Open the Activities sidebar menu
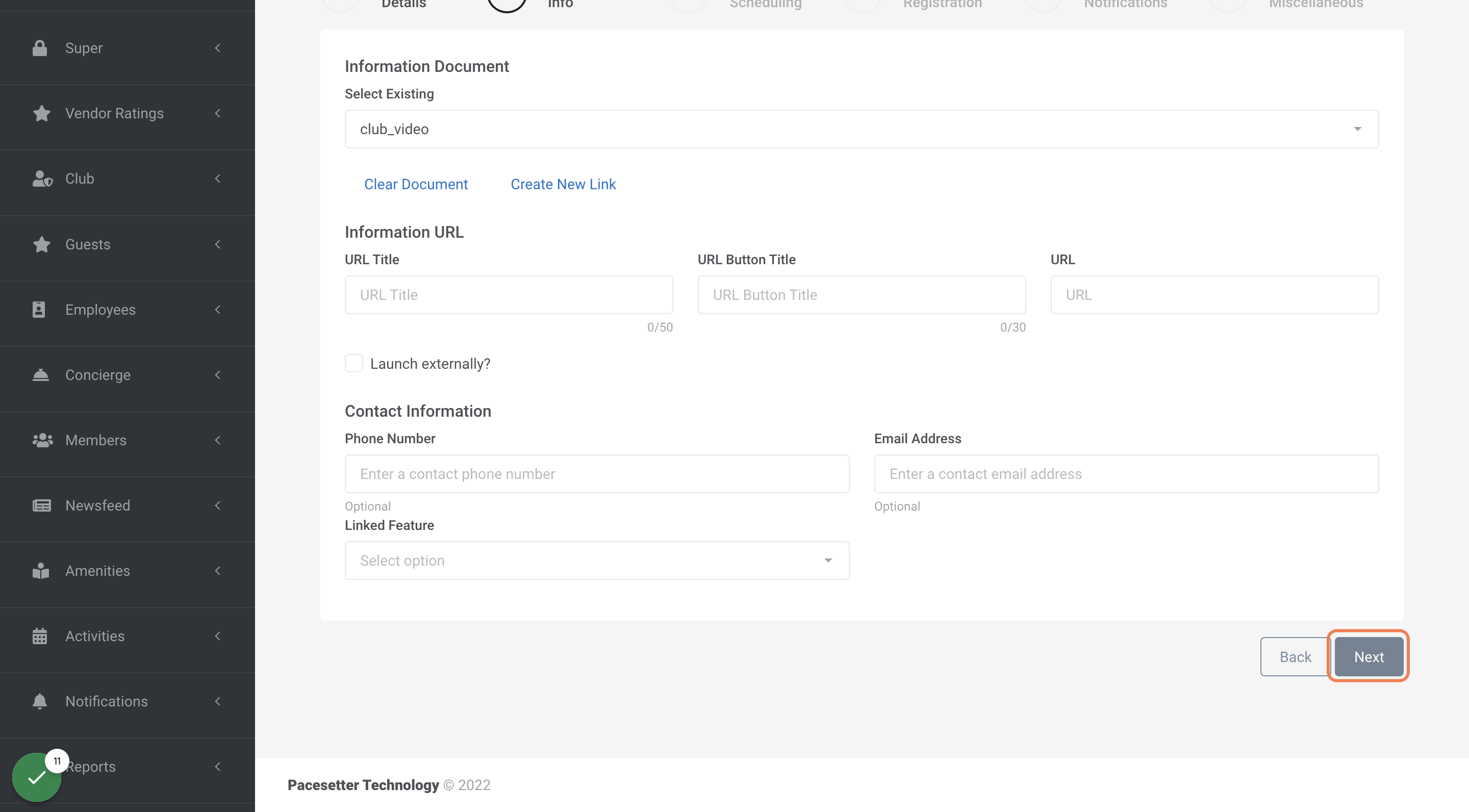 pos(127,637)
